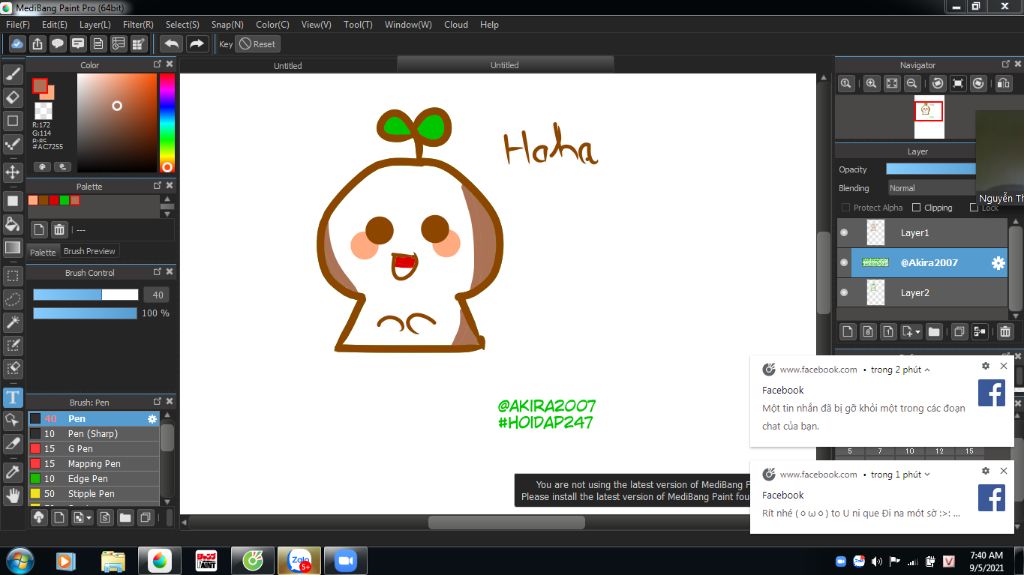Screen dimensions: 1024x575
Task: Select the Text tool
Action: (x=12, y=397)
